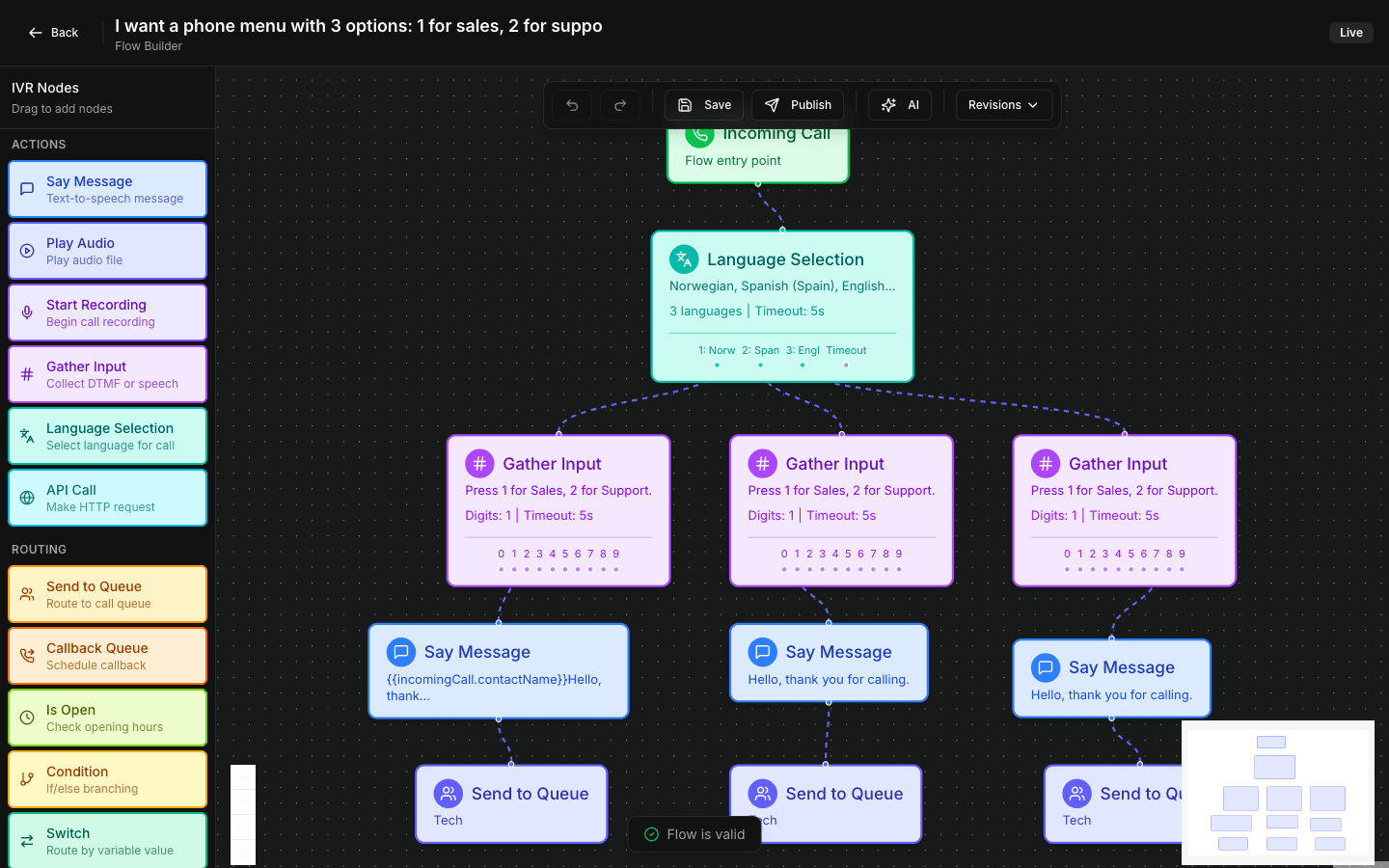The image size is (1389, 868).
Task: Select the Start Recording microphone icon
Action: (26, 312)
